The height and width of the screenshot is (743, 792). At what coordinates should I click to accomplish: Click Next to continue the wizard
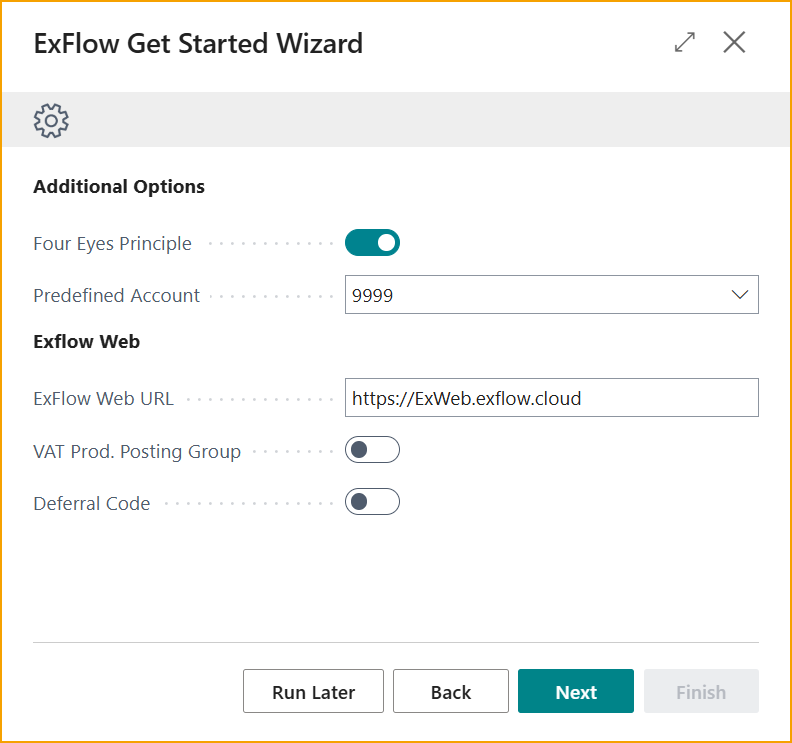click(576, 692)
